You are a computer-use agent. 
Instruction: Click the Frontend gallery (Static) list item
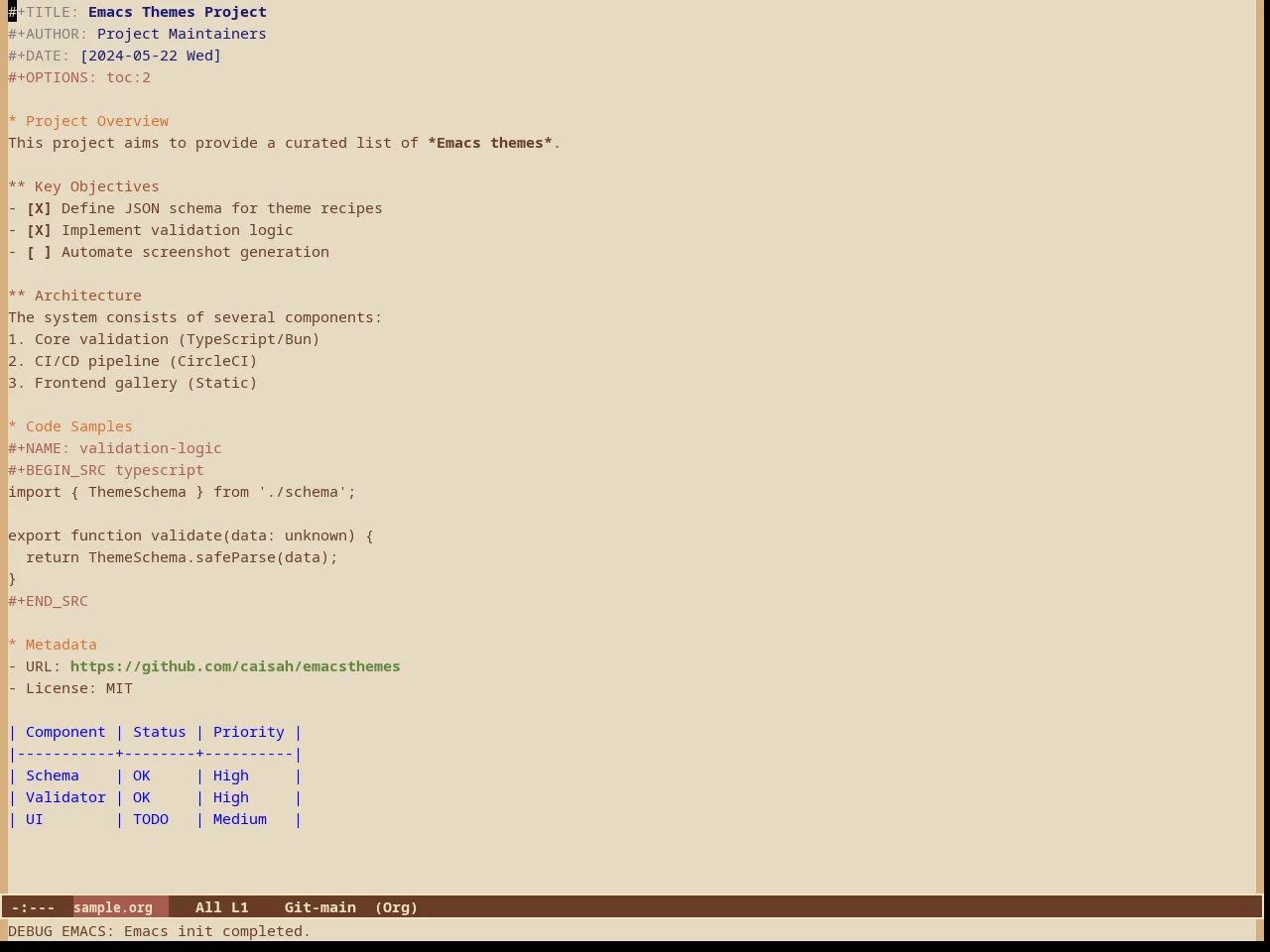133,383
